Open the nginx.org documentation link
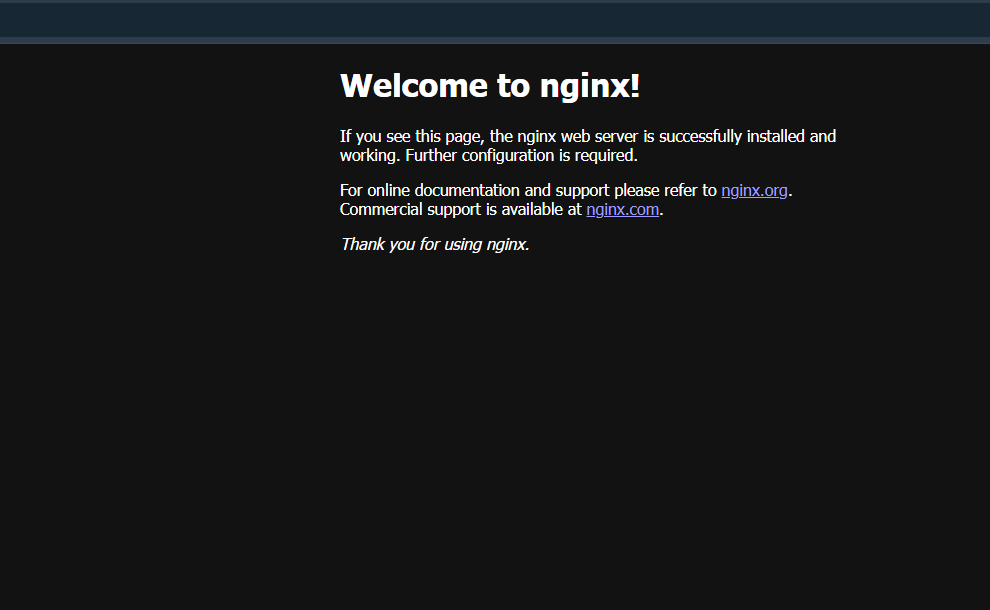The image size is (990, 610). click(x=754, y=190)
